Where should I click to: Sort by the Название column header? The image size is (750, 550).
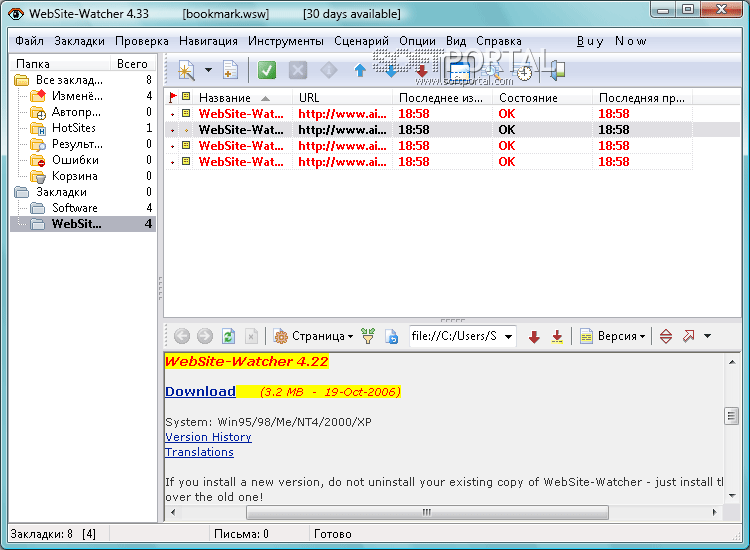(x=243, y=98)
